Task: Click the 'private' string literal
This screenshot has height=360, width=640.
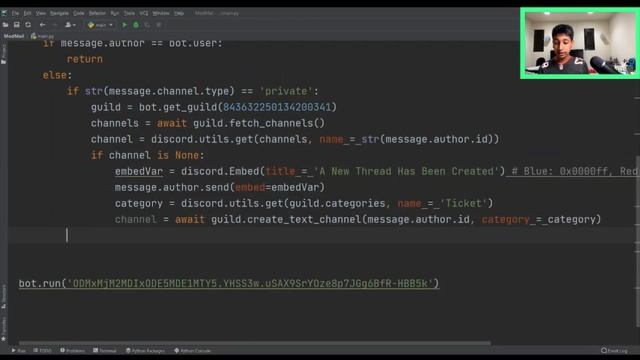Action: pyautogui.click(x=286, y=91)
